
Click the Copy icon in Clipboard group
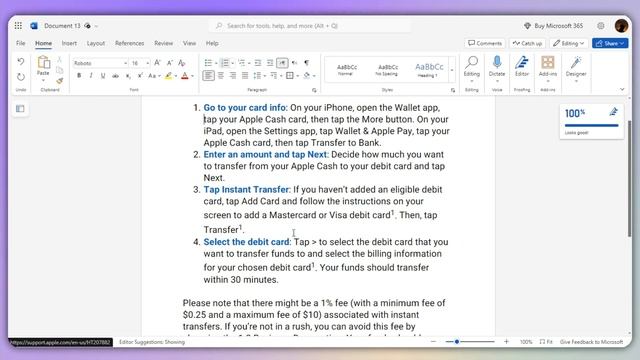[60, 70]
